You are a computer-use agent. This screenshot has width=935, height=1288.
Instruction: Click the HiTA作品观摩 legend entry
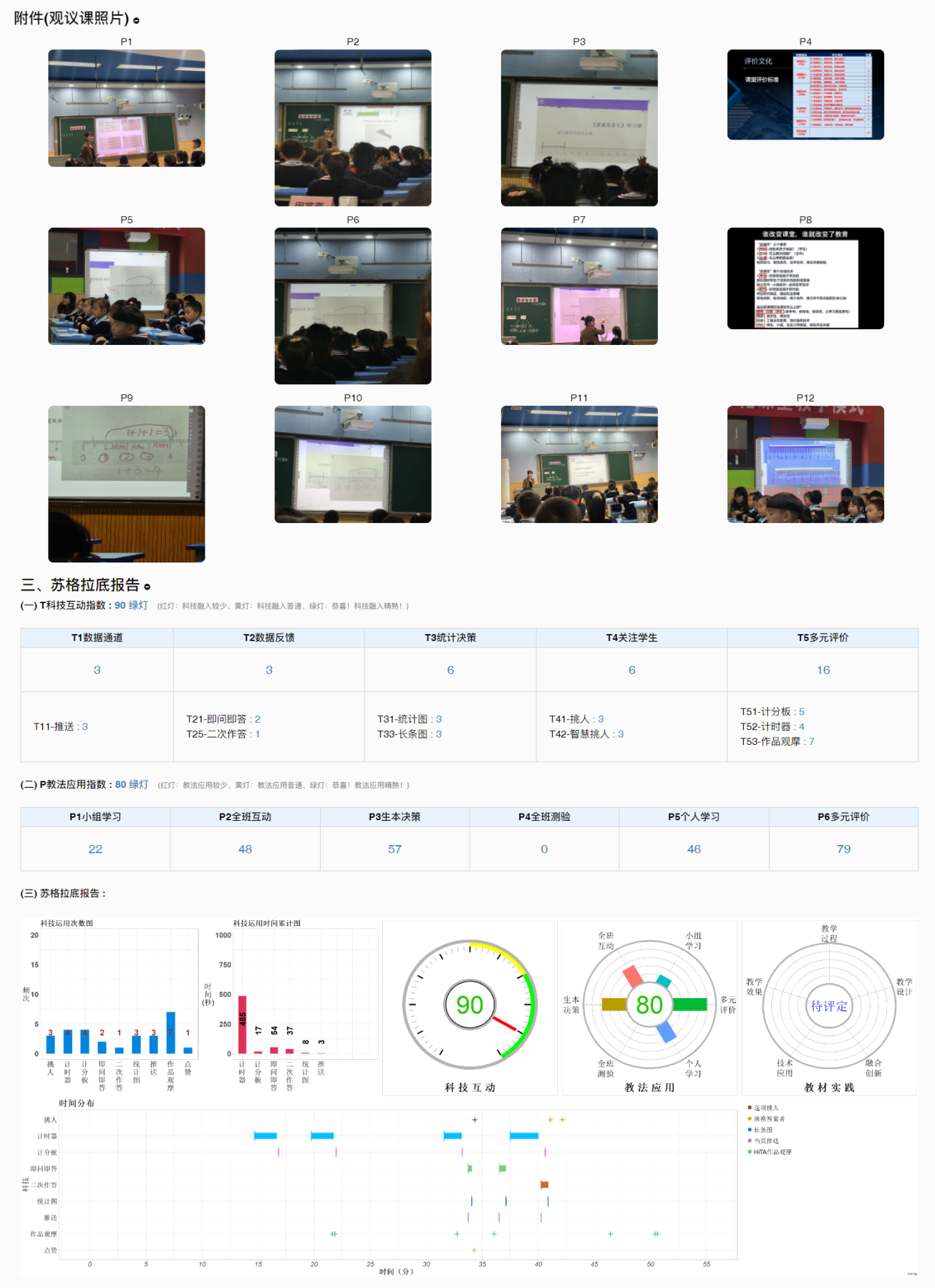(x=772, y=1152)
